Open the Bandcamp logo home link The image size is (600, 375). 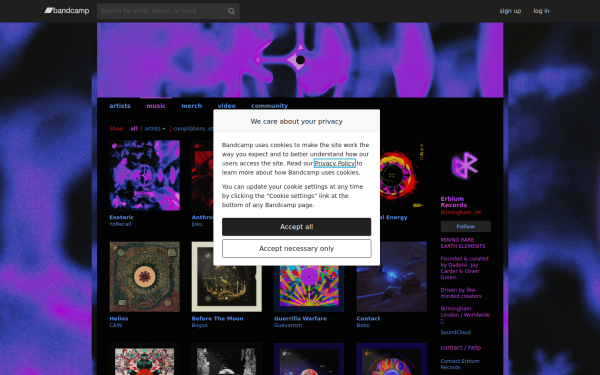click(67, 11)
